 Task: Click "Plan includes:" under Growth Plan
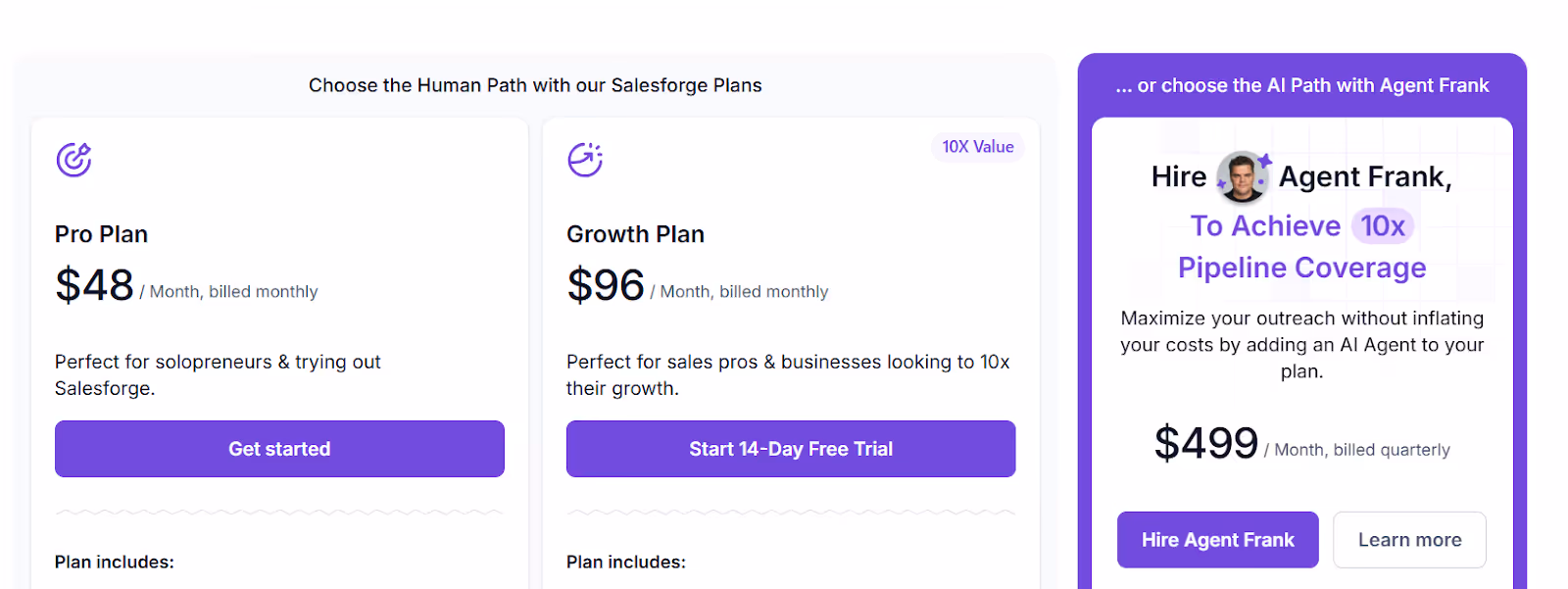(x=626, y=563)
